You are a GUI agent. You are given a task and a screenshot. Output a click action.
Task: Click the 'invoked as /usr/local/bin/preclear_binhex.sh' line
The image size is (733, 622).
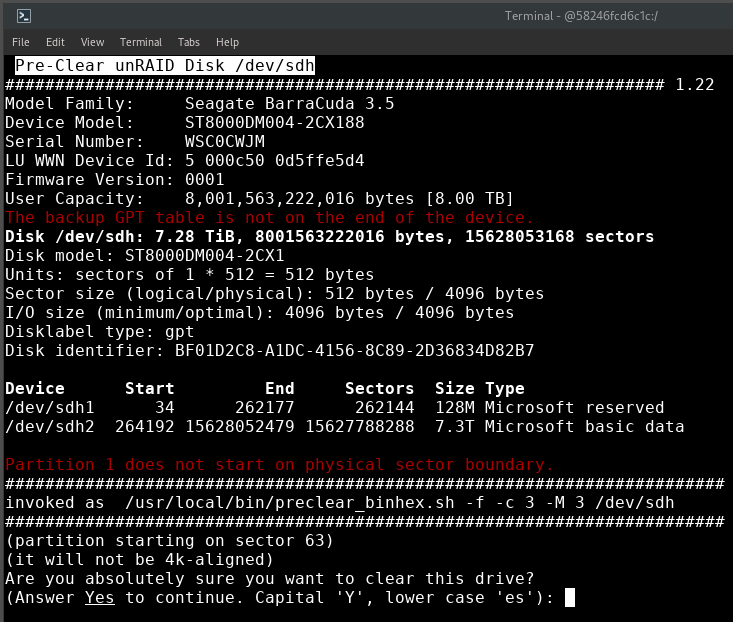coord(340,503)
